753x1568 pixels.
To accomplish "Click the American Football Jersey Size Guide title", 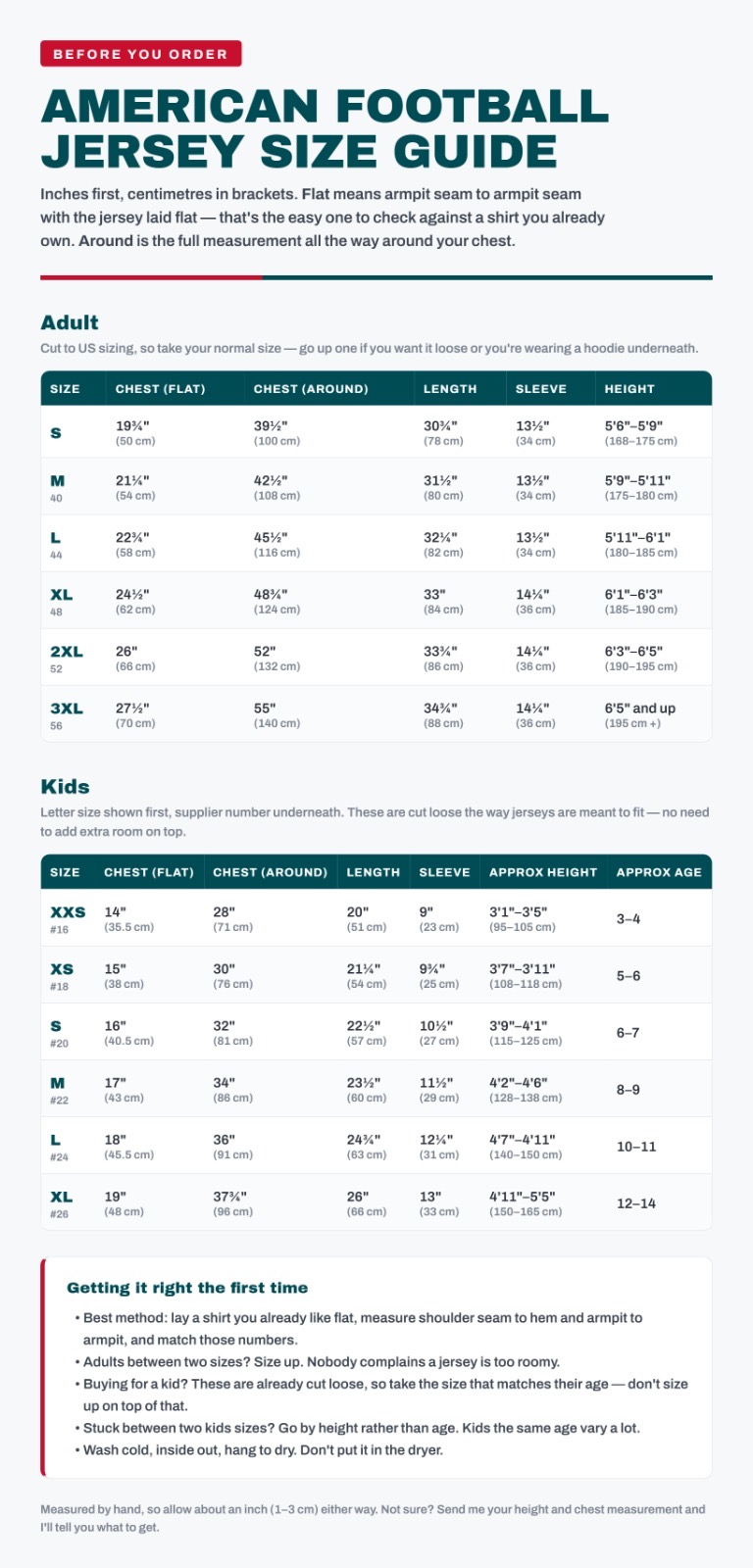I will [325, 128].
